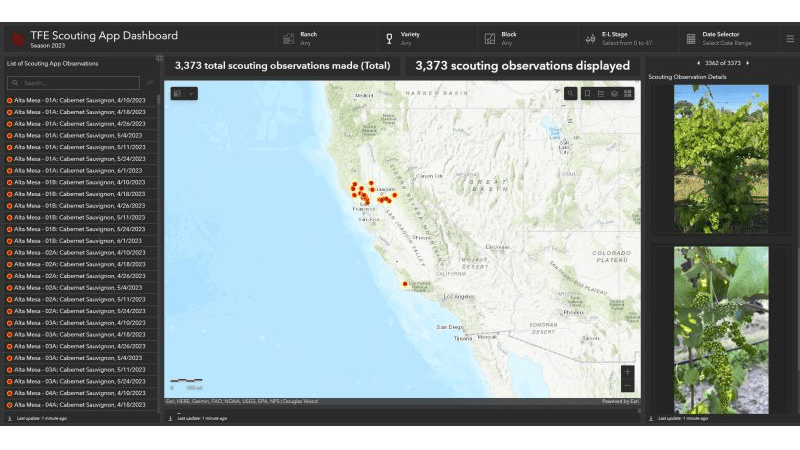Select Alta Mesa - 01A Cabernet Sauvignon 5/11/2023

pos(80,147)
